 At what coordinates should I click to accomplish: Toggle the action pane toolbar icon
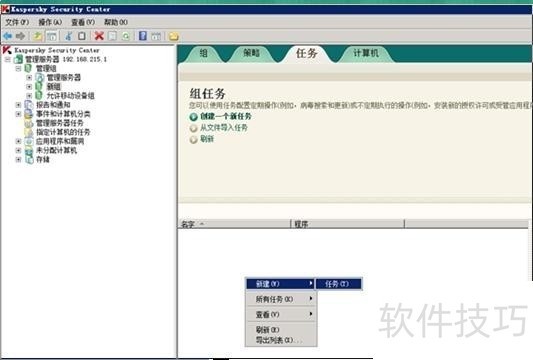point(156,36)
